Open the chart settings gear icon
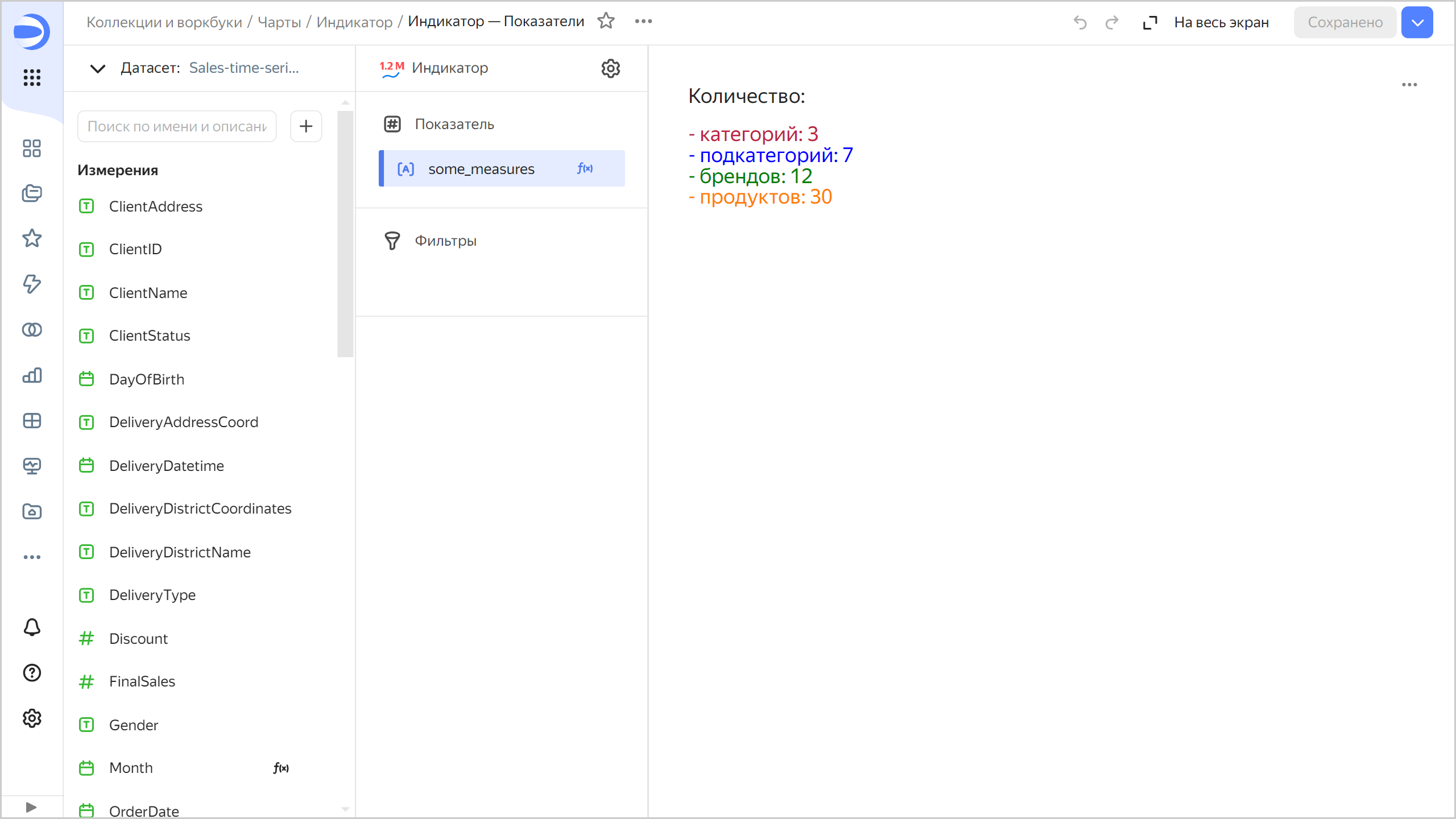1456x819 pixels. [610, 68]
